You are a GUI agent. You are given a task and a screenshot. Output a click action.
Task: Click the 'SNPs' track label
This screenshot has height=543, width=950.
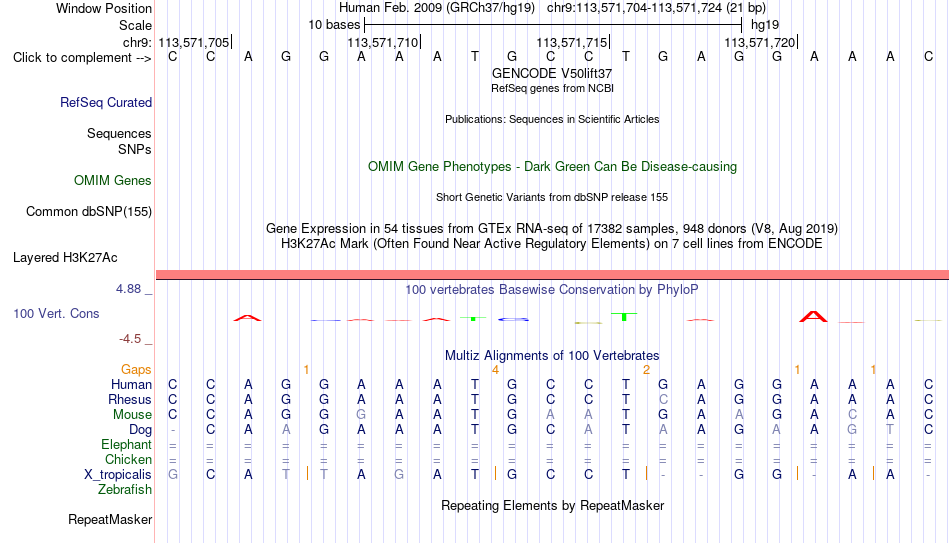[135, 149]
